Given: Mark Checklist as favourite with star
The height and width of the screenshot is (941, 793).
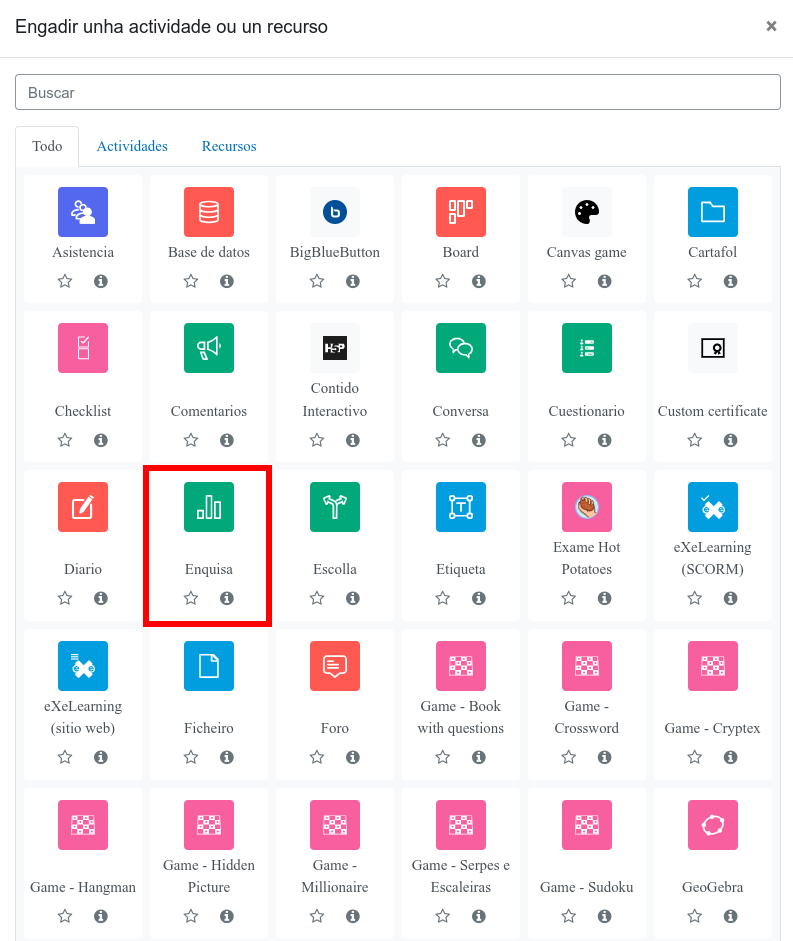Looking at the screenshot, I should (x=65, y=440).
